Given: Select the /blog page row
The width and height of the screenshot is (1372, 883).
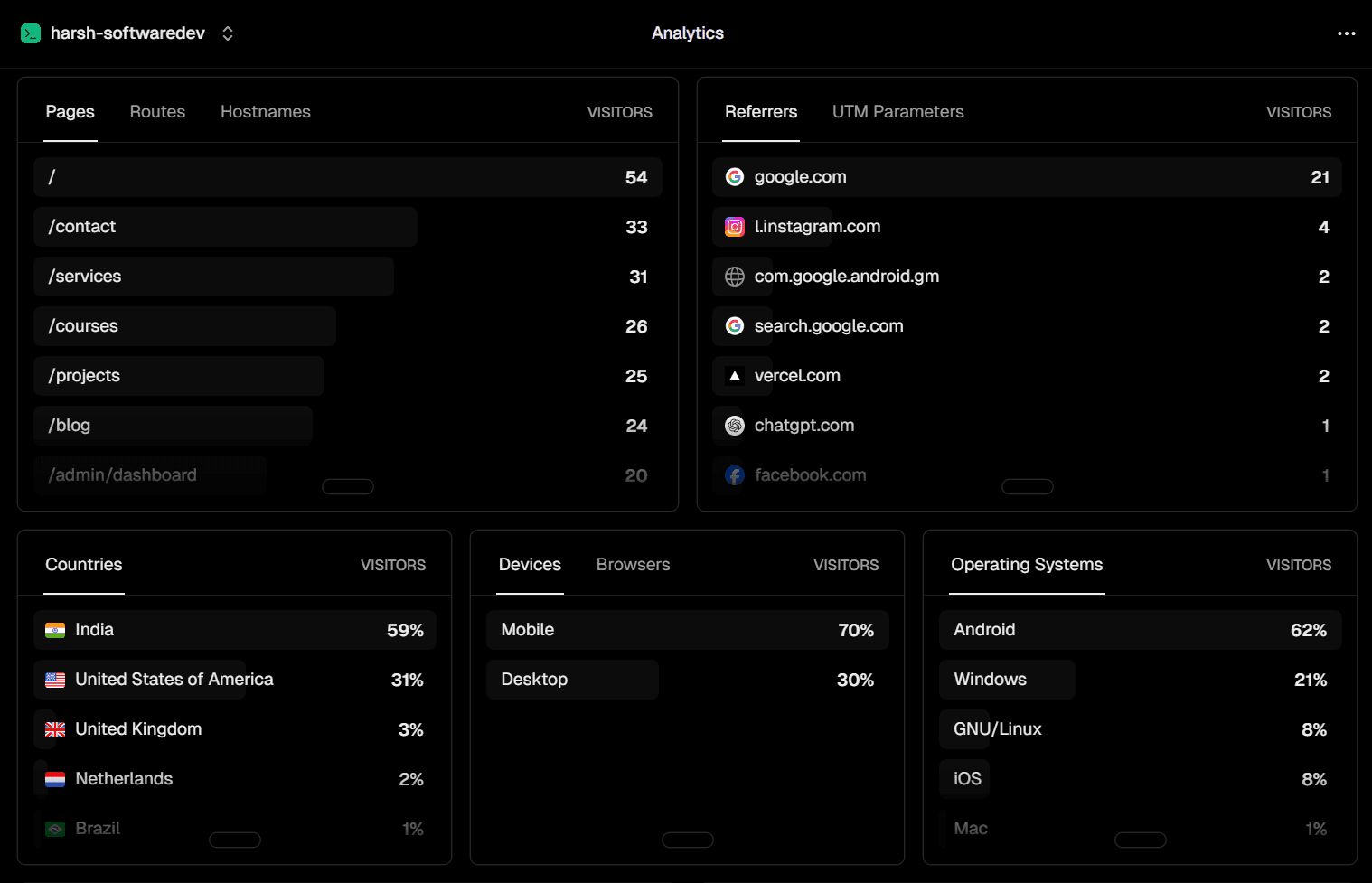Looking at the screenshot, I should 348,426.
